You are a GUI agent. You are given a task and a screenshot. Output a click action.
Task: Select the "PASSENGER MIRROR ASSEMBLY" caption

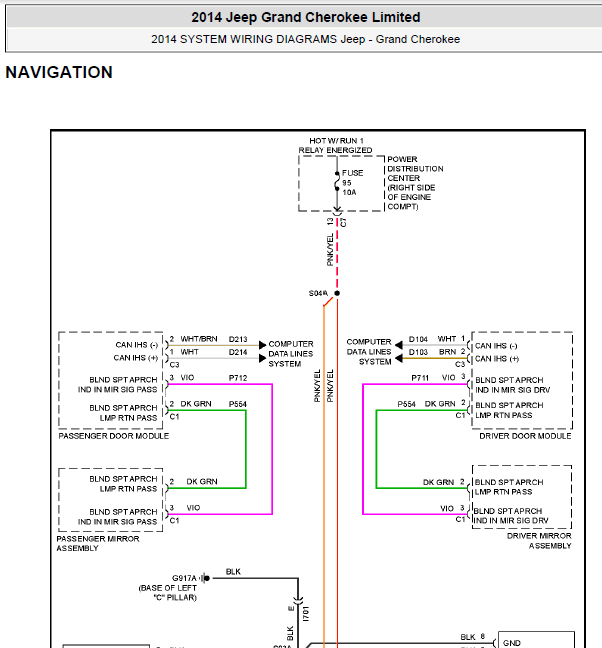(98, 543)
